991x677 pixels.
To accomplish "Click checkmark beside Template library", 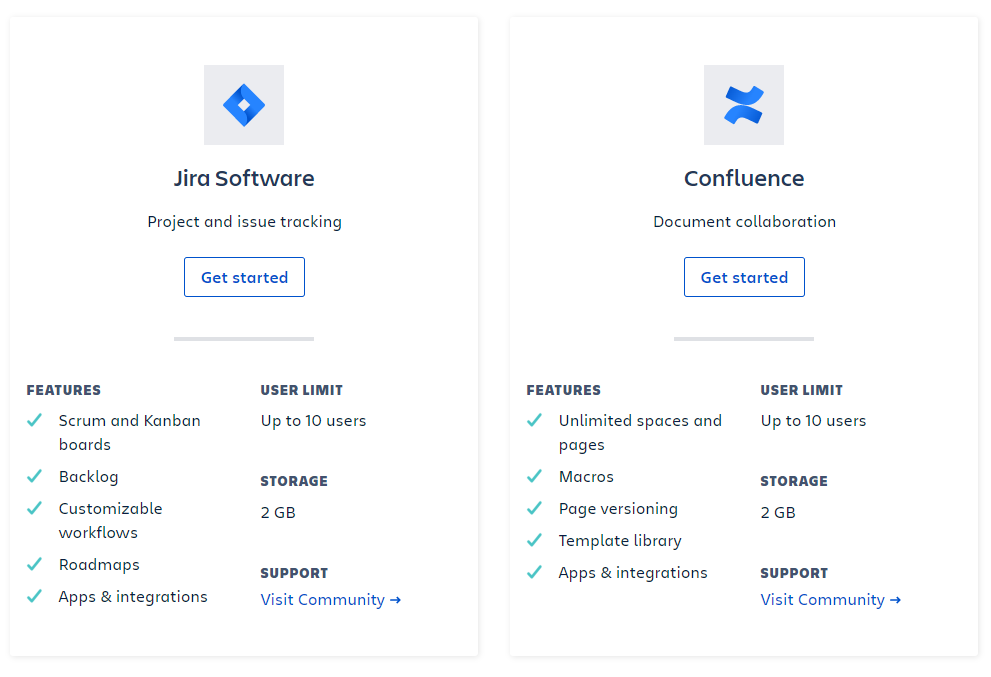I will (x=534, y=540).
